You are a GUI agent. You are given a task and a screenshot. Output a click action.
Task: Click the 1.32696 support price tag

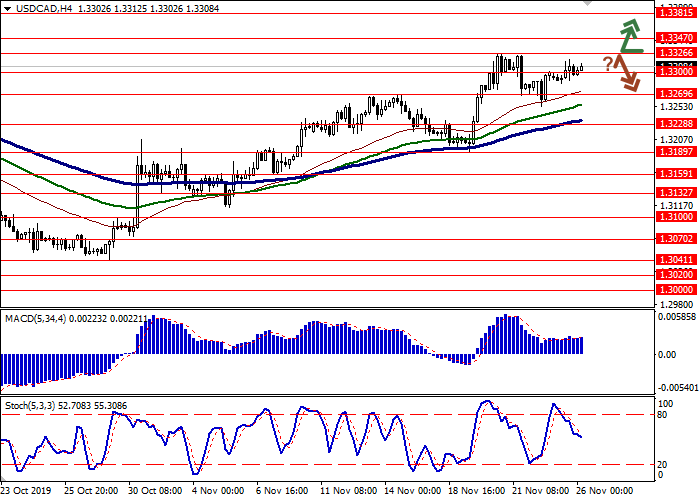pyautogui.click(x=677, y=93)
